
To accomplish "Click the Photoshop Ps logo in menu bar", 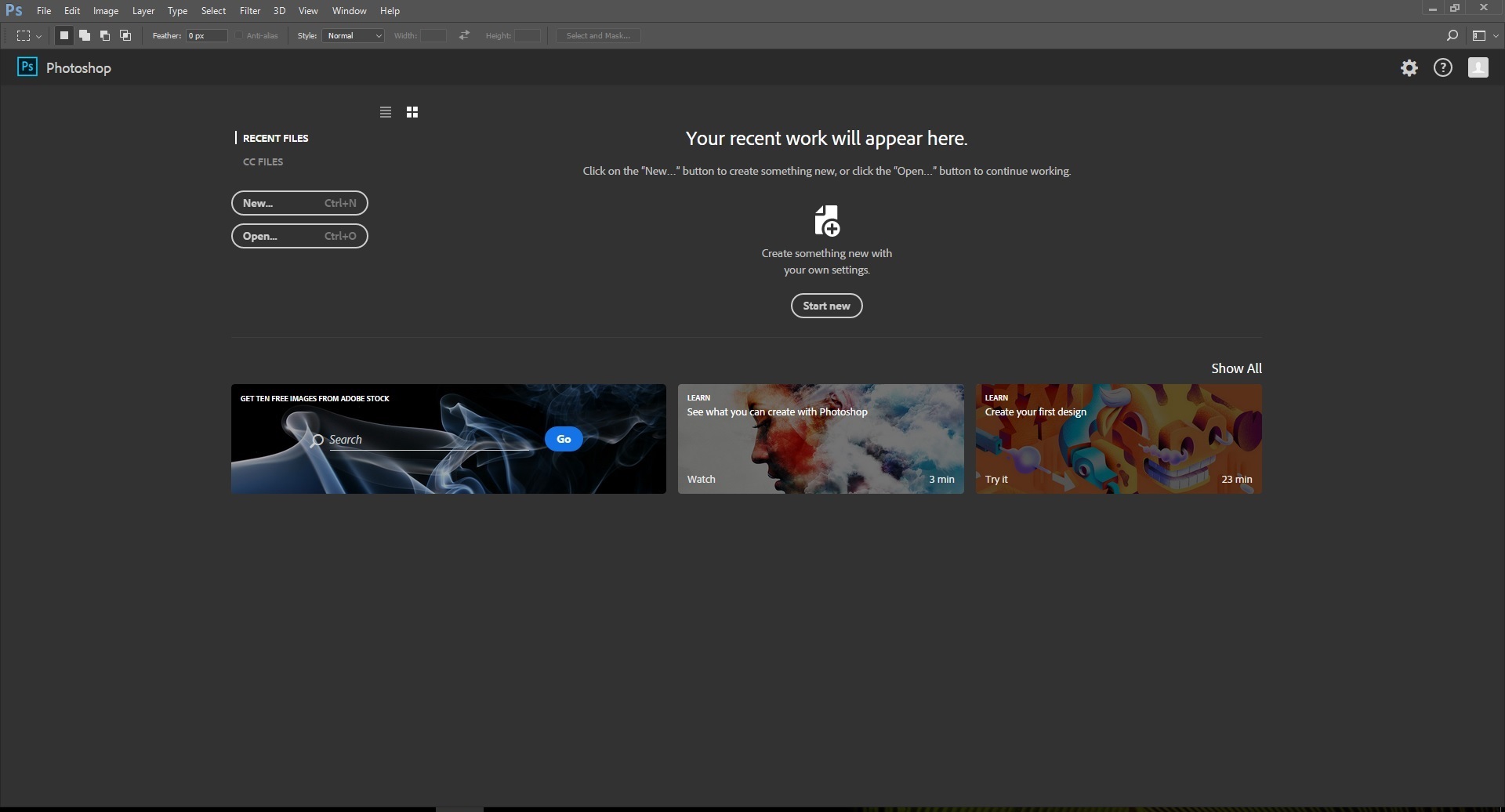I will point(13,10).
